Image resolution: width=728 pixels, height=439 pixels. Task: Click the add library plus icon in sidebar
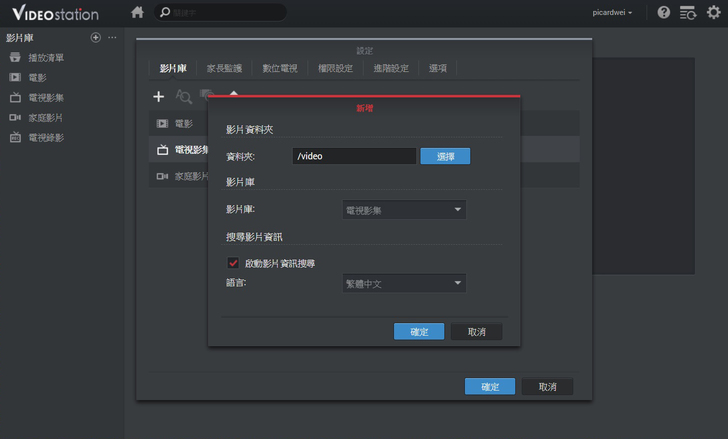96,37
